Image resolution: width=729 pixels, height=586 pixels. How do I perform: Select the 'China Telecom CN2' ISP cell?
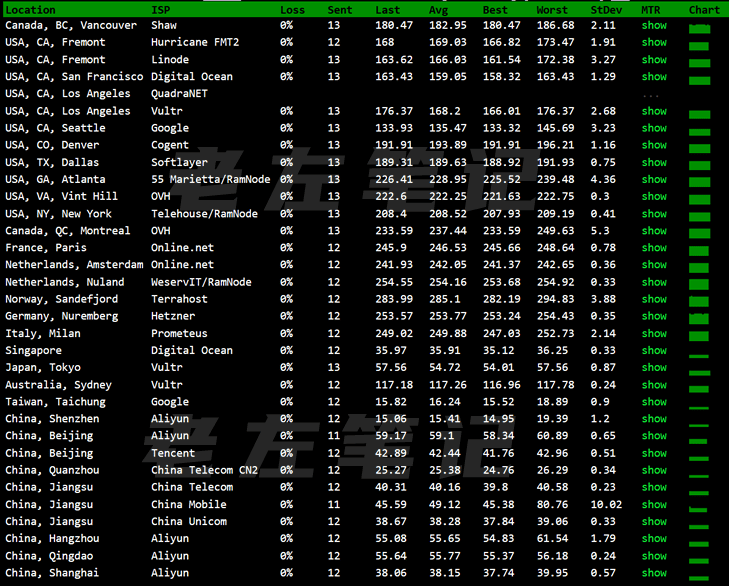(205, 470)
